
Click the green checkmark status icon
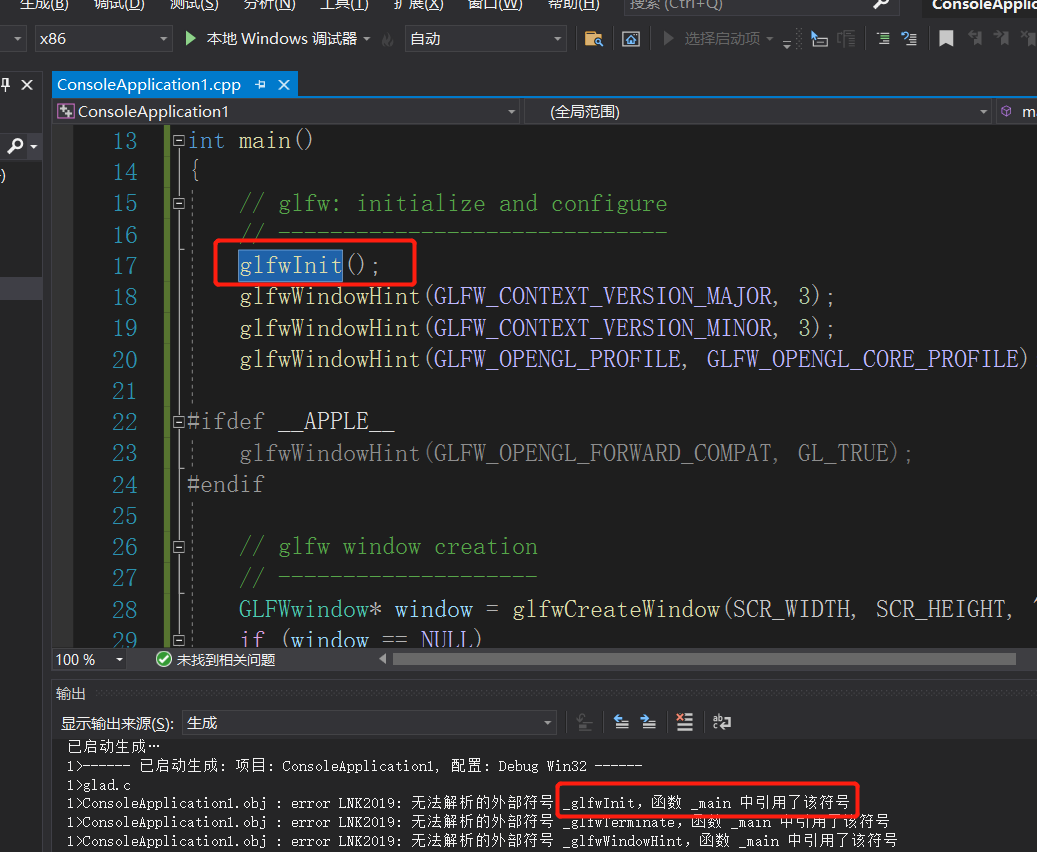click(163, 660)
